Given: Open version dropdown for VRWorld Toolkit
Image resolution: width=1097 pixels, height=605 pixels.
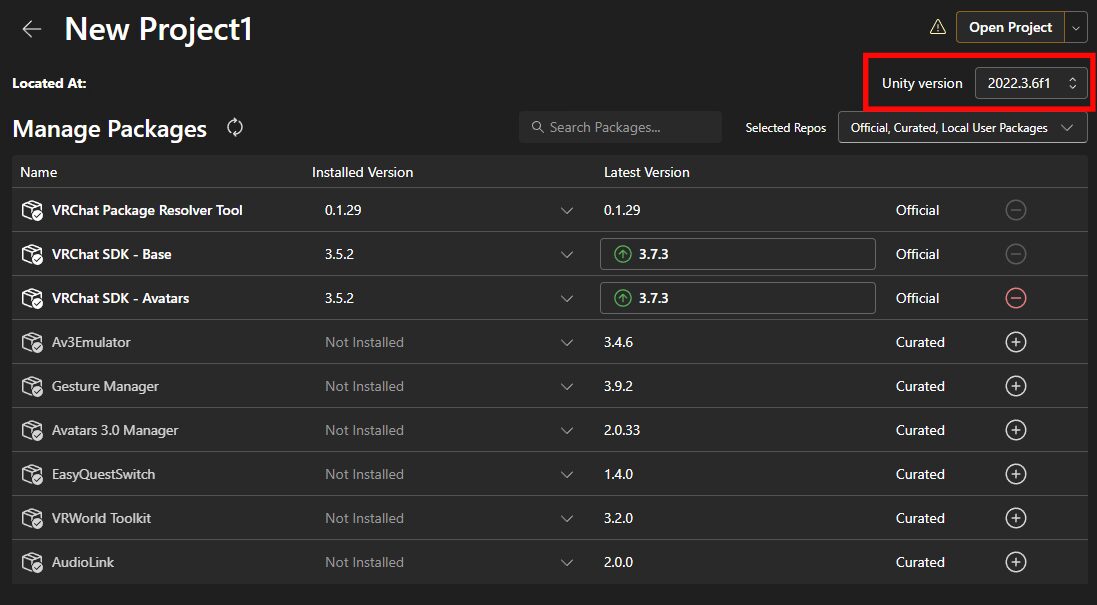Looking at the screenshot, I should point(567,519).
